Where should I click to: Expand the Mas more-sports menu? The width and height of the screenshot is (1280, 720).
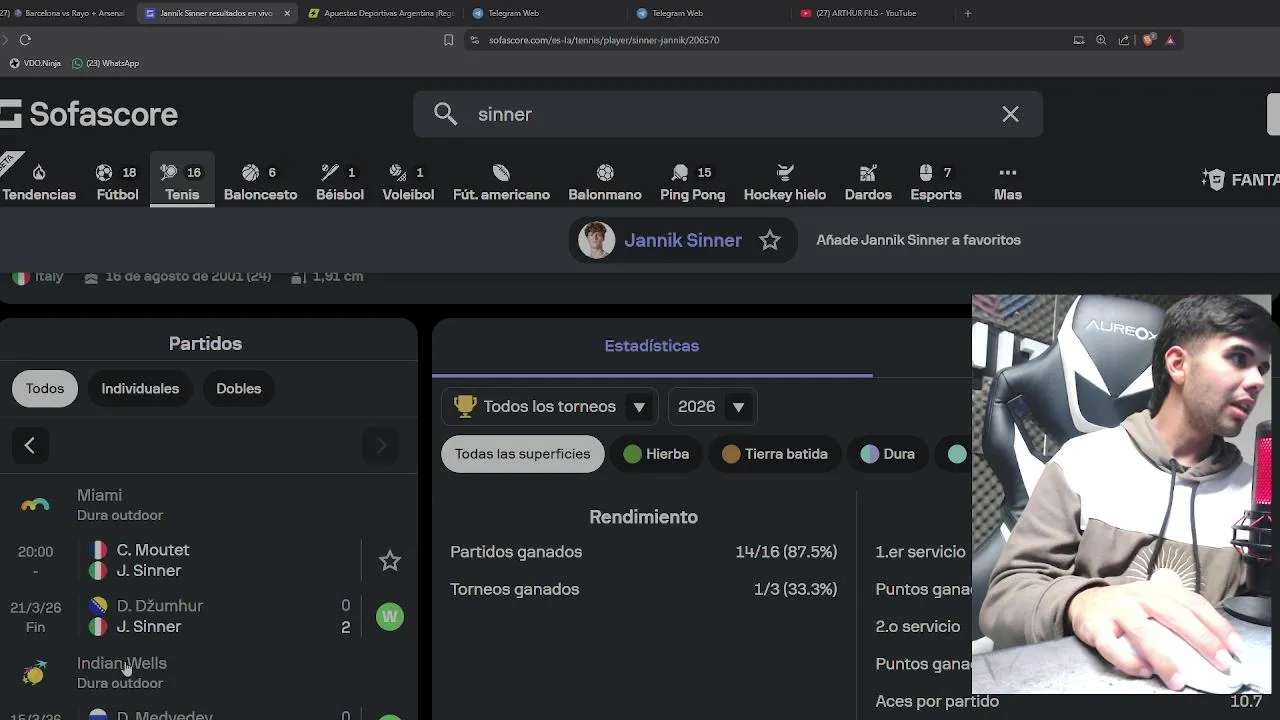pos(1008,182)
